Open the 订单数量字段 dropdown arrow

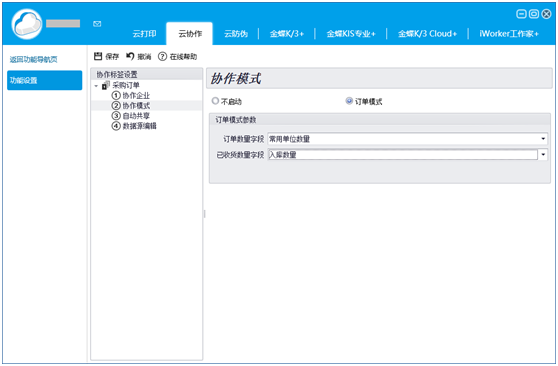tap(543, 138)
